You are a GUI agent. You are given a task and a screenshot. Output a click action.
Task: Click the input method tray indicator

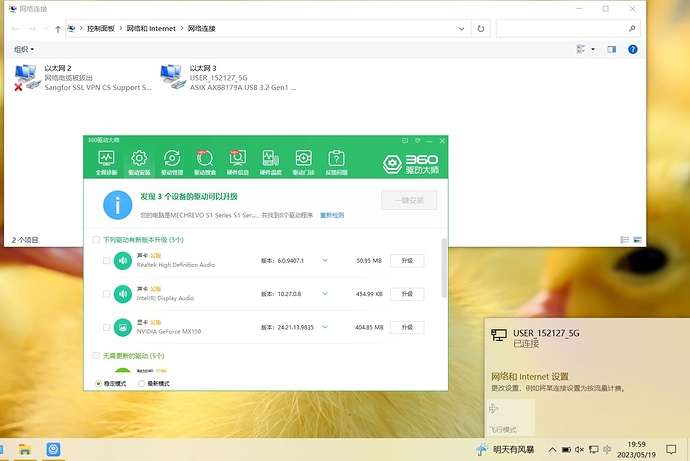(x=607, y=450)
